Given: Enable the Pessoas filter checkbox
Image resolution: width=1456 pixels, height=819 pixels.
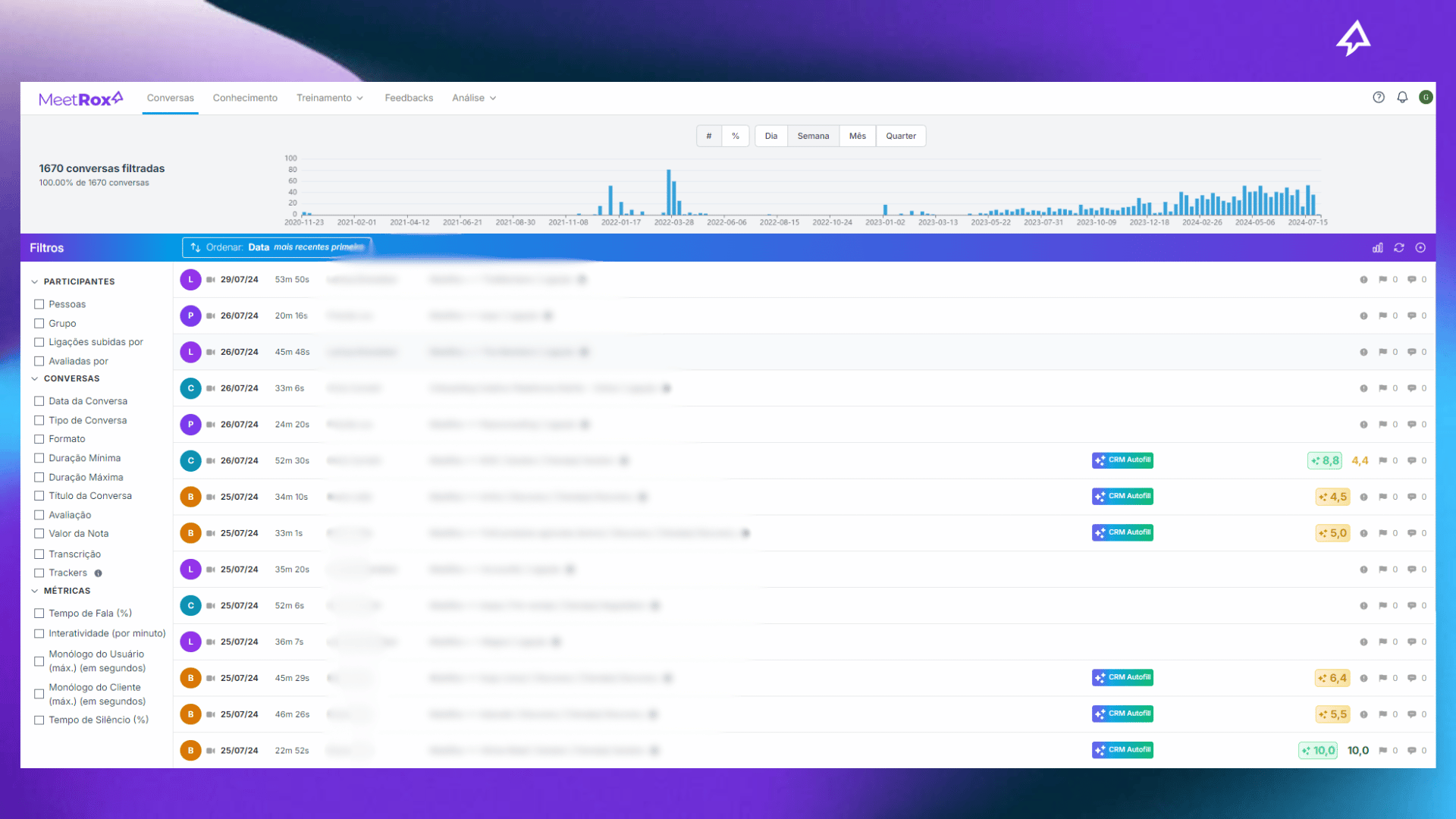Looking at the screenshot, I should [39, 303].
